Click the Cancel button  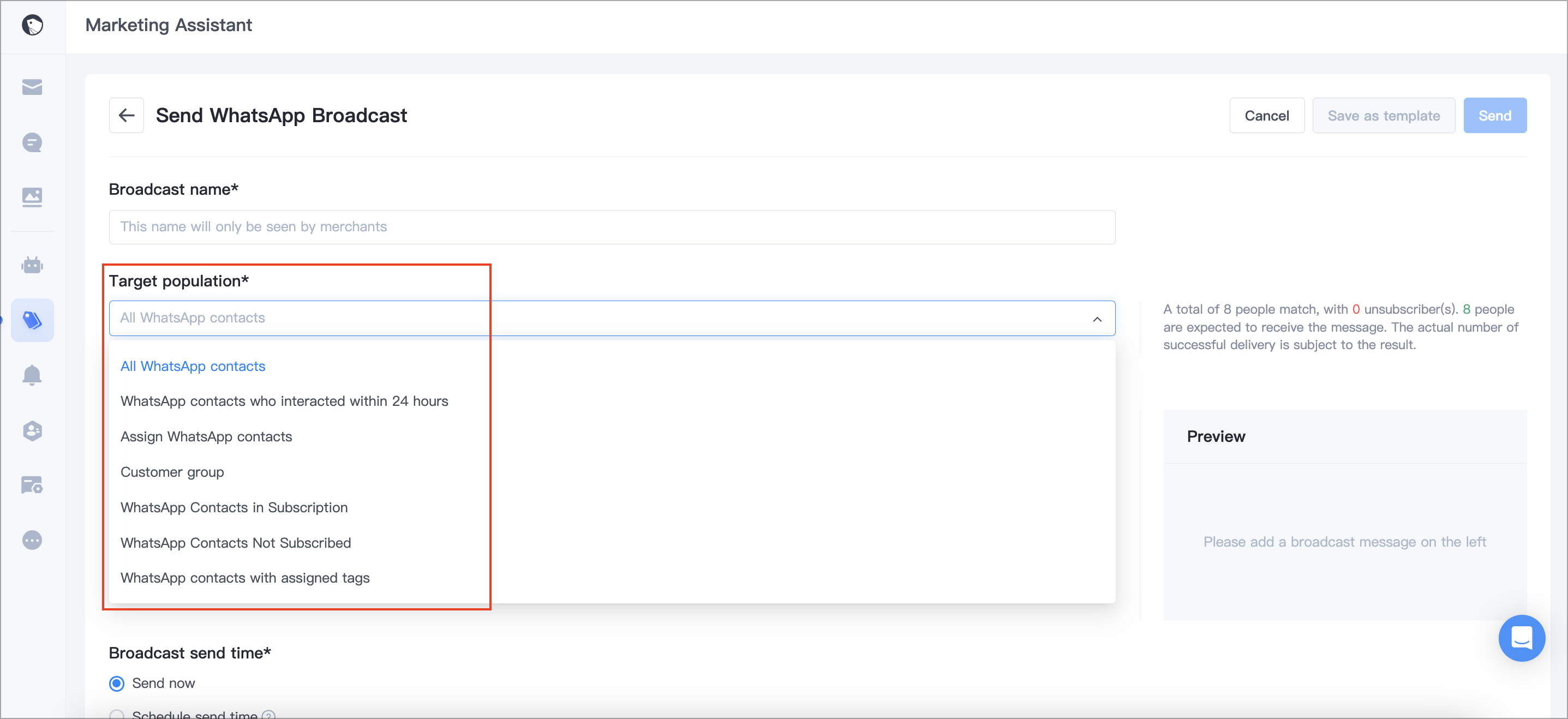click(x=1267, y=115)
